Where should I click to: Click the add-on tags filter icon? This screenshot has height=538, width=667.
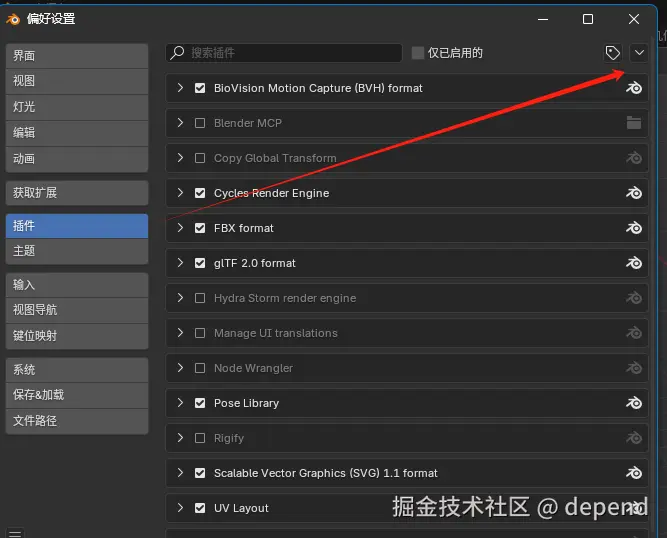(x=613, y=53)
